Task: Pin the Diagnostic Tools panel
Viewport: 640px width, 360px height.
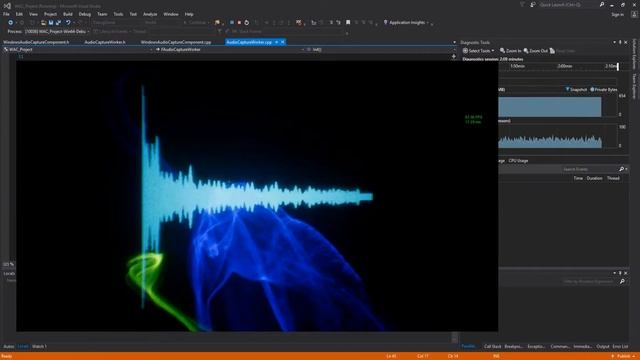Action: (x=620, y=42)
